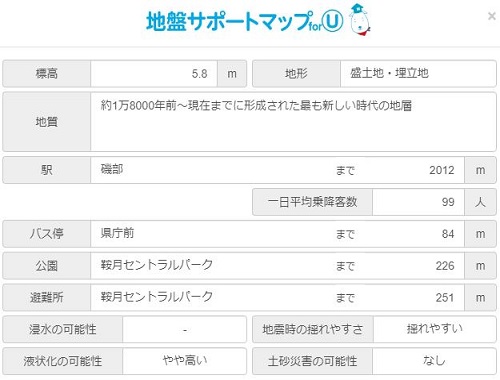
Task: Close the popup with the X icon
Action: point(491,16)
